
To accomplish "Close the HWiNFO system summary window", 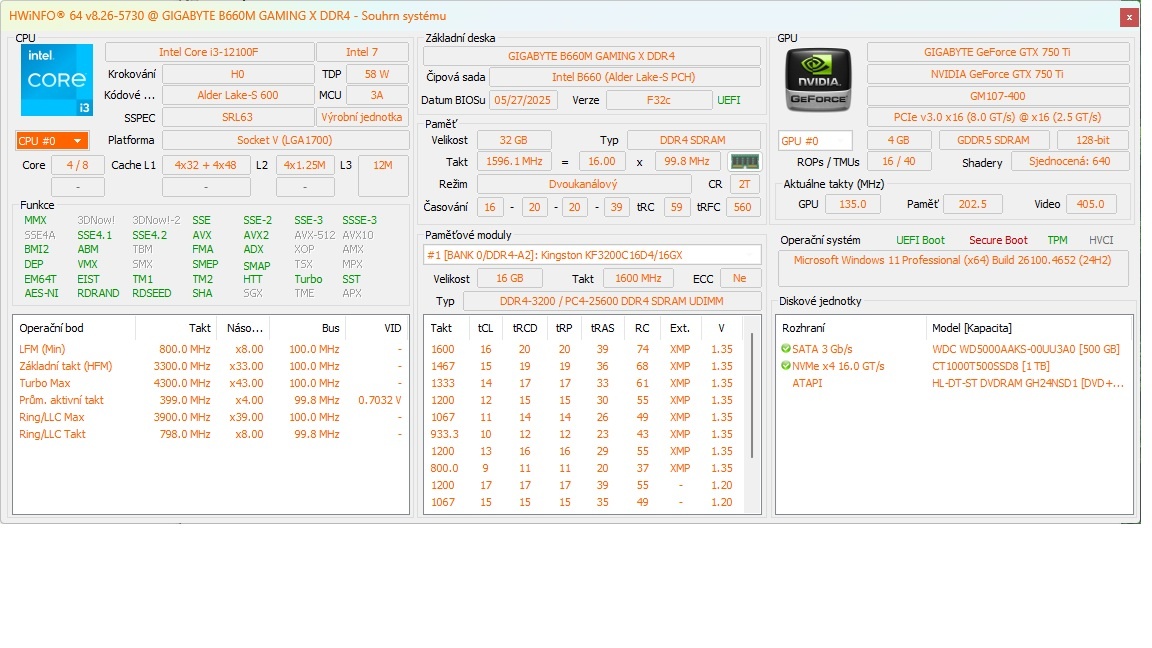I will 1129,16.
